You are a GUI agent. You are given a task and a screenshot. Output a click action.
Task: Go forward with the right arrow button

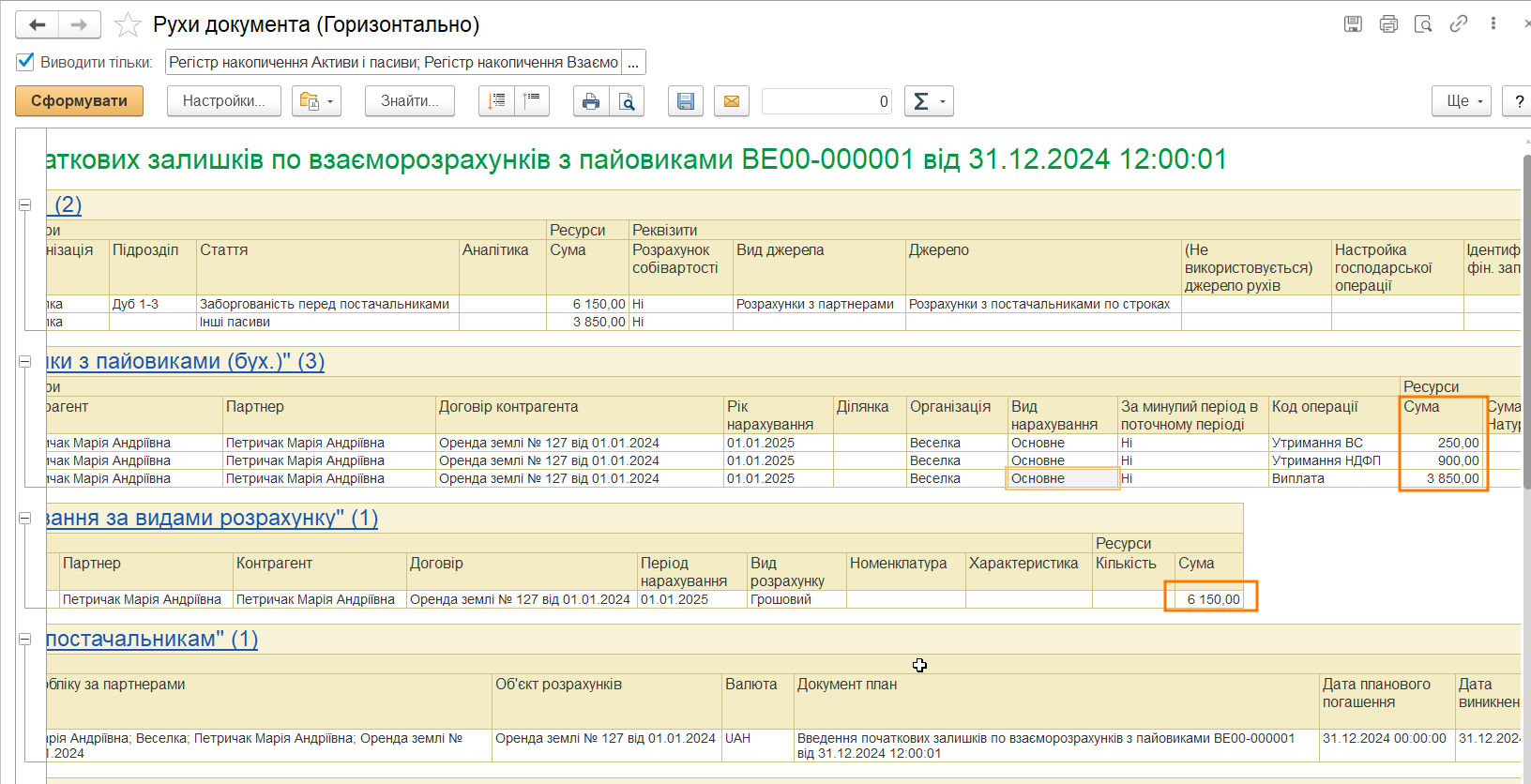pos(80,24)
